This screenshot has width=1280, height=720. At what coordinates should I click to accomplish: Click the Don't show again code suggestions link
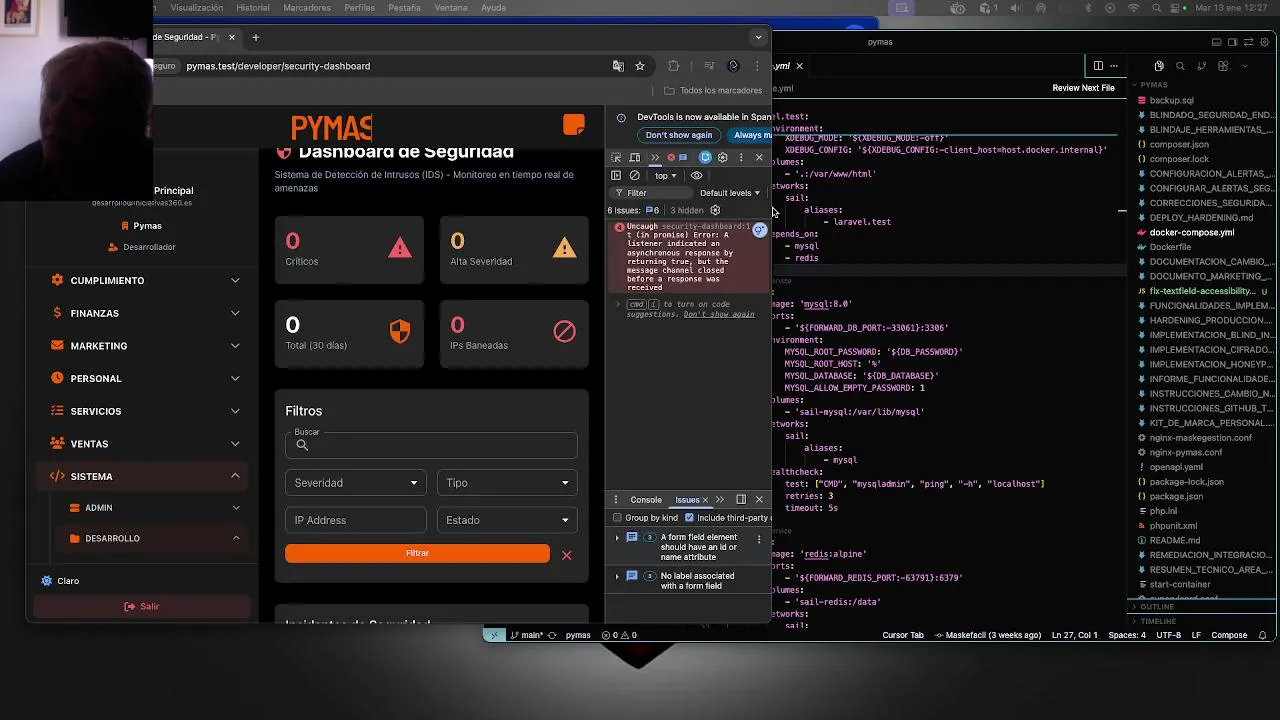click(719, 315)
